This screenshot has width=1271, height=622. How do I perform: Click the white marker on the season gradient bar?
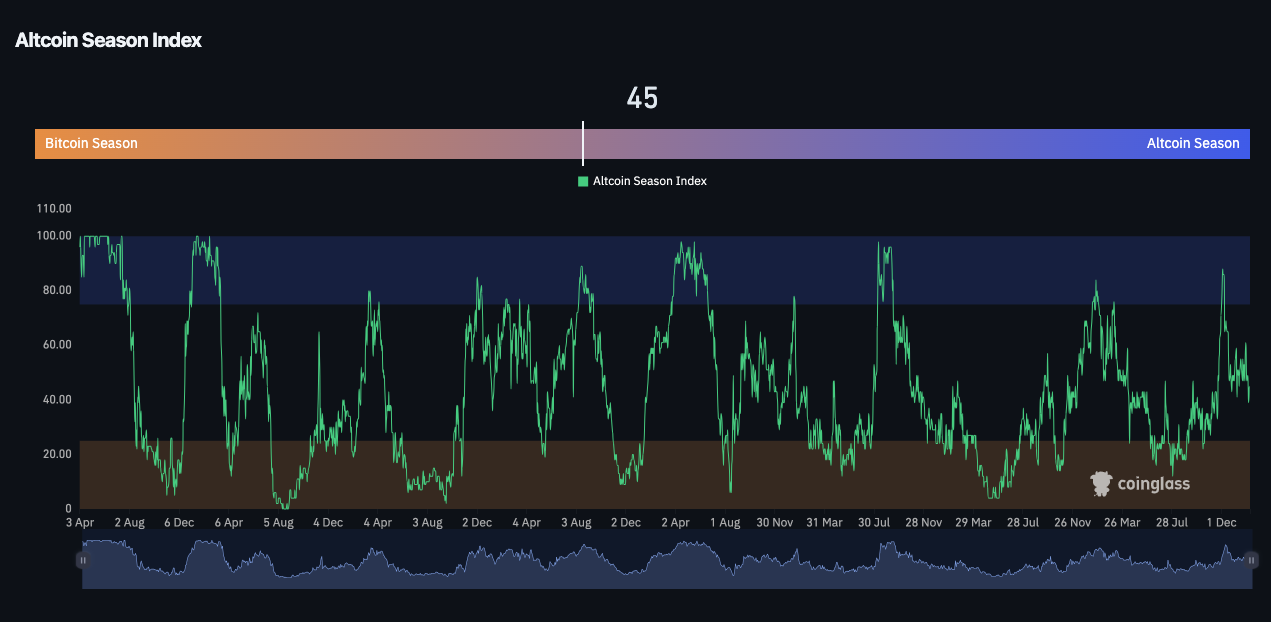[x=583, y=143]
